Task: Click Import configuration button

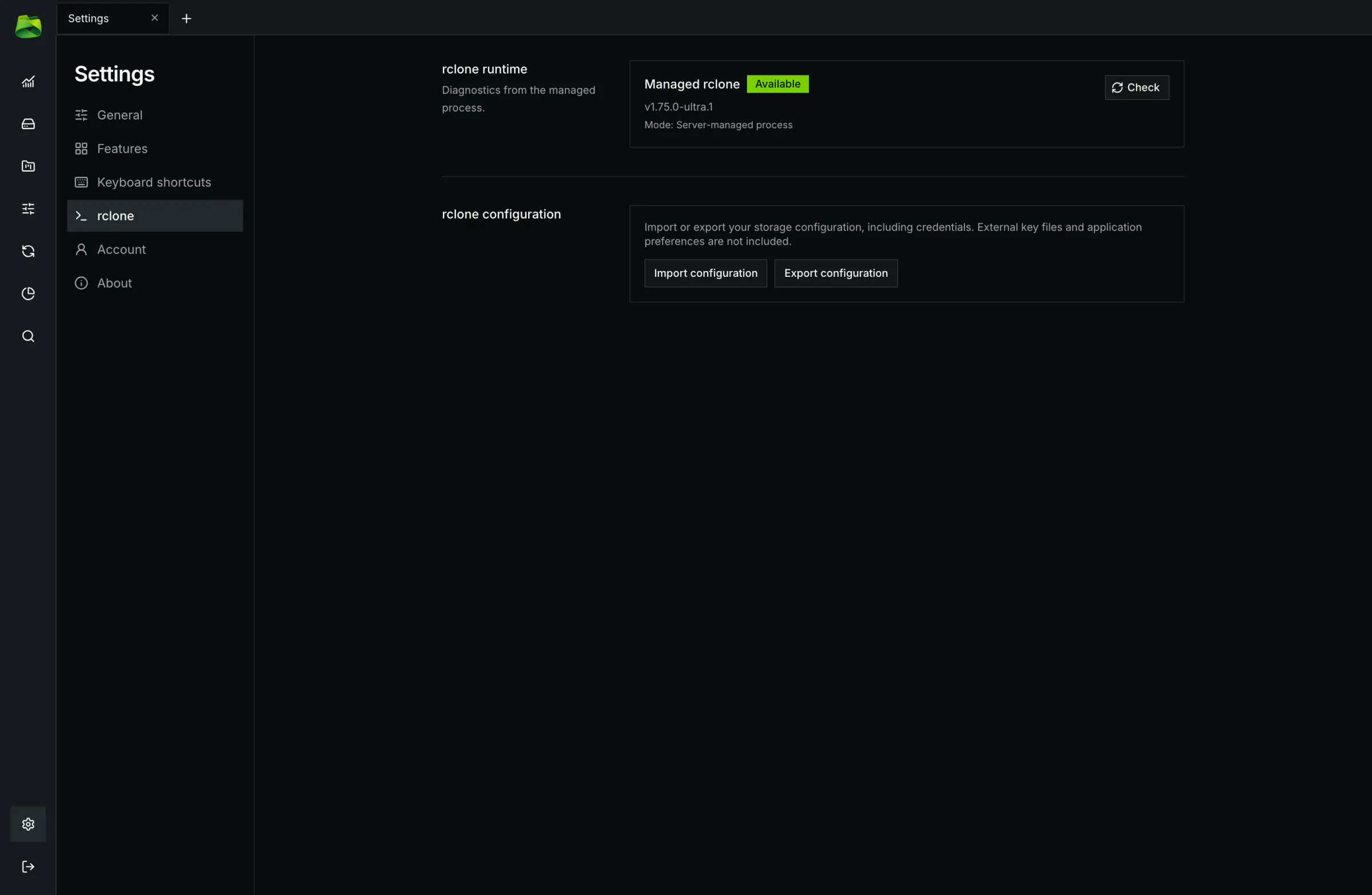Action: coord(705,273)
